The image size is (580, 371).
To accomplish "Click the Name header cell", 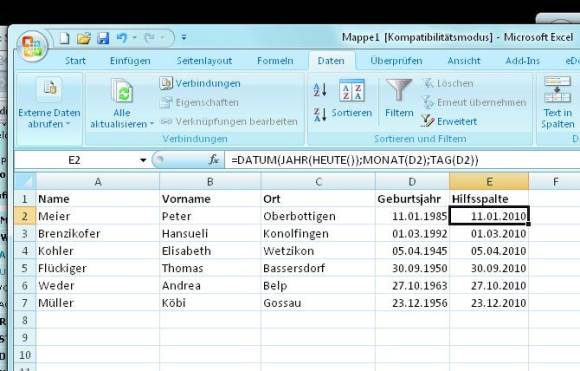I will click(98, 199).
